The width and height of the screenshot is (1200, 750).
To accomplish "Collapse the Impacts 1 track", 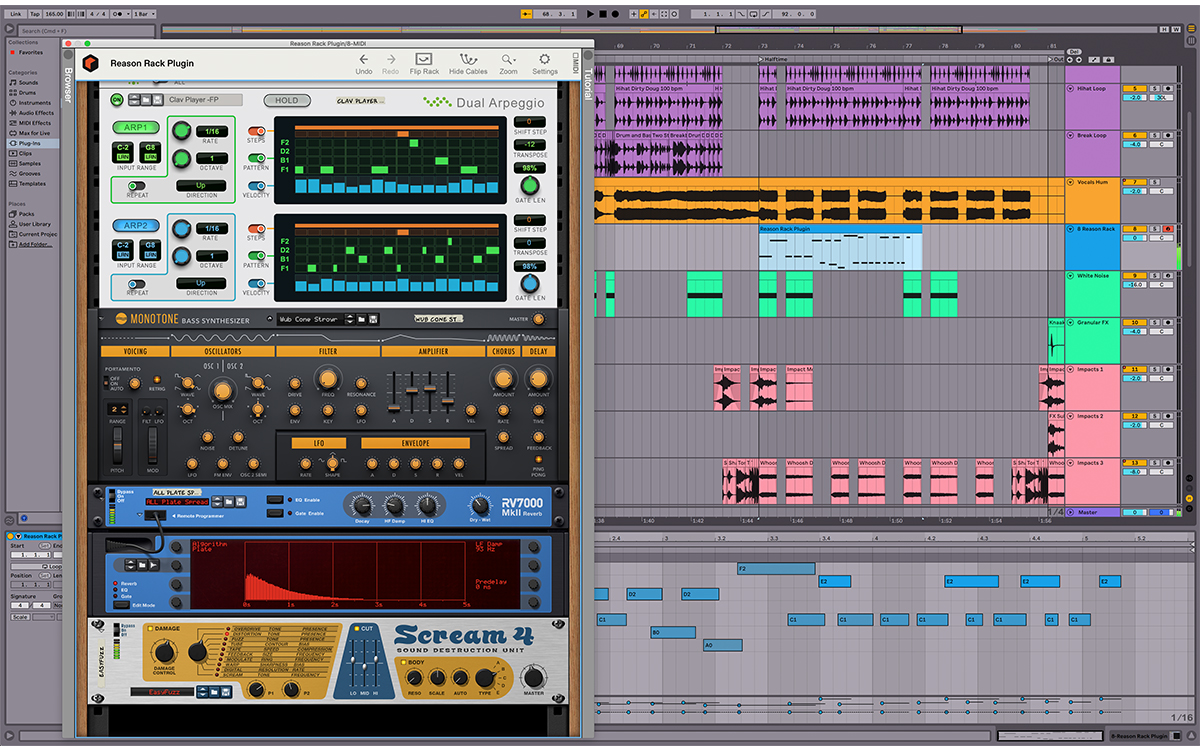I will pos(1070,369).
